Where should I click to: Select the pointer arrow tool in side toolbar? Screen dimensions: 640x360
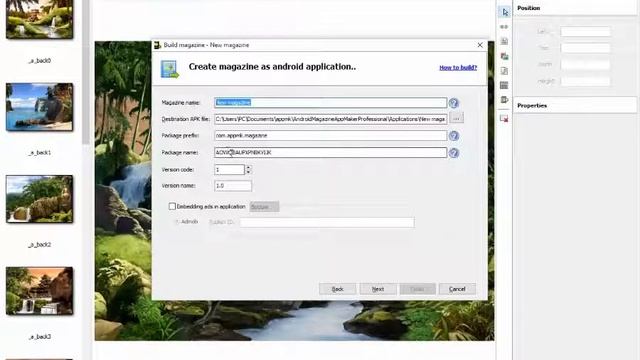[504, 12]
